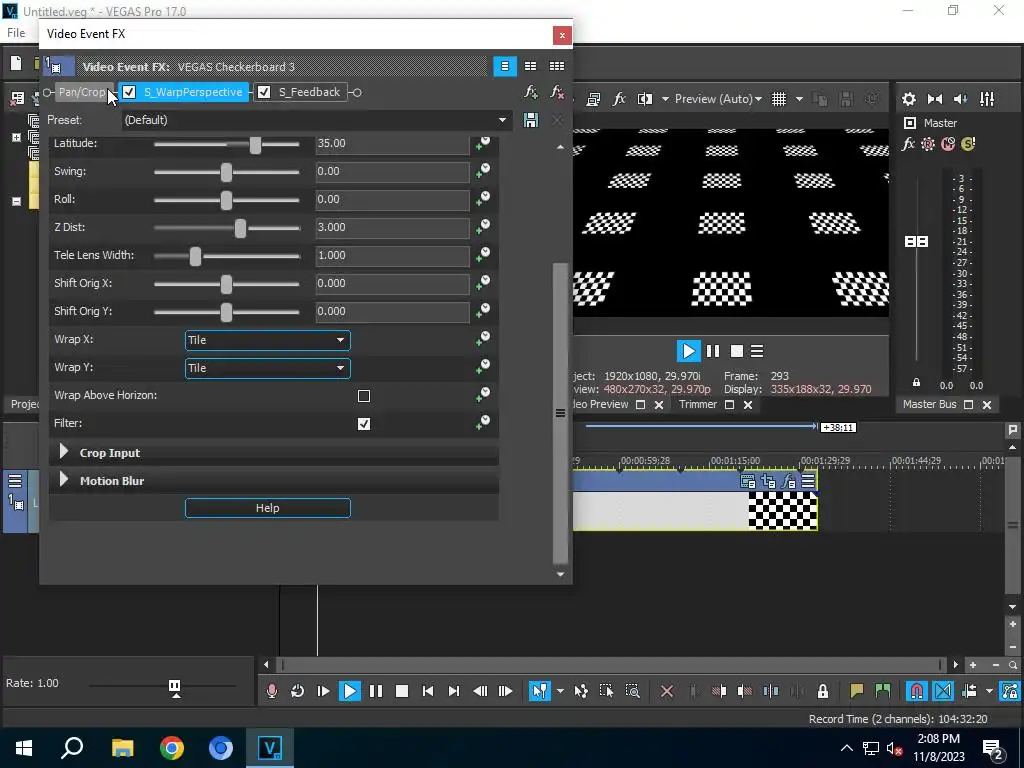Adjust the Tele Lens Width slider
Viewport: 1024px width, 768px height.
(195, 256)
